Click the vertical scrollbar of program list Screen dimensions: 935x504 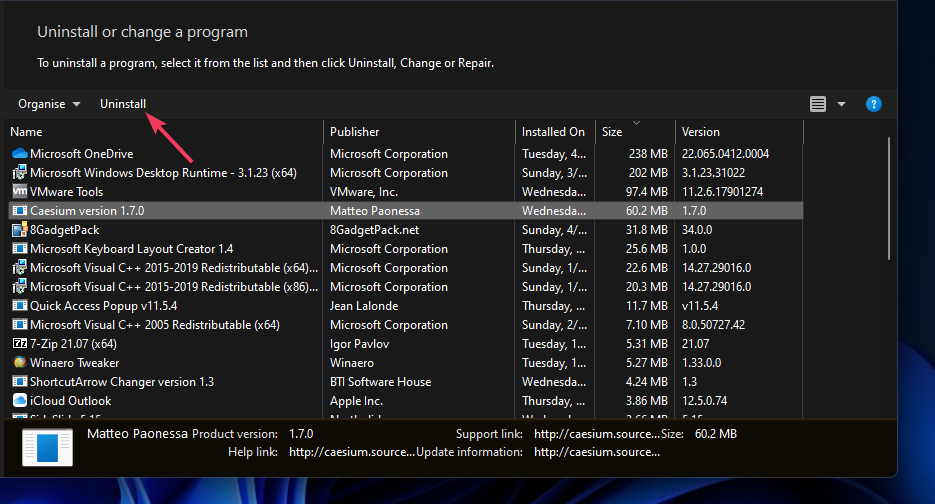[888, 200]
